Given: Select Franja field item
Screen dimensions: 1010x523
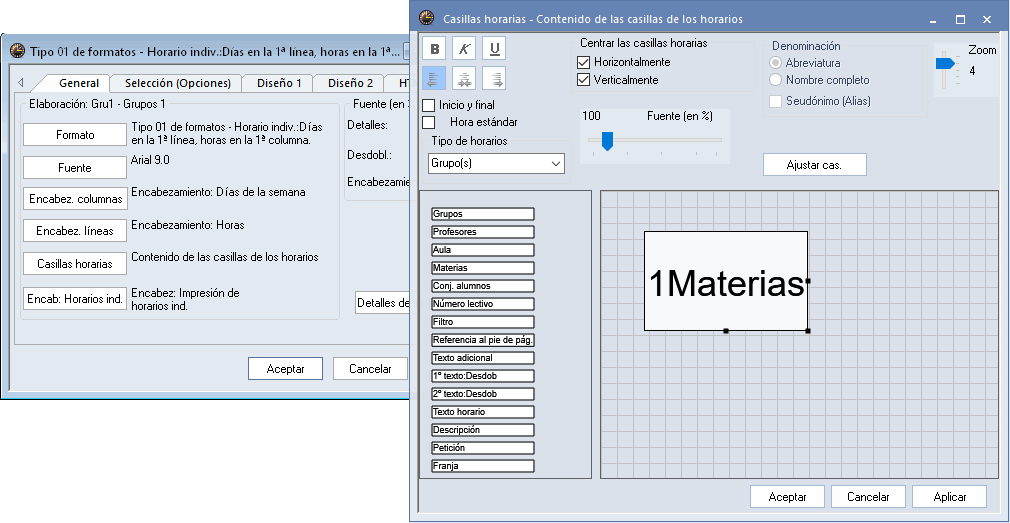Looking at the screenshot, I should (x=483, y=466).
